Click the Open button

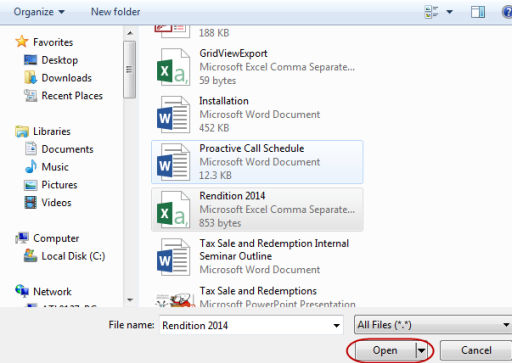pyautogui.click(x=385, y=351)
